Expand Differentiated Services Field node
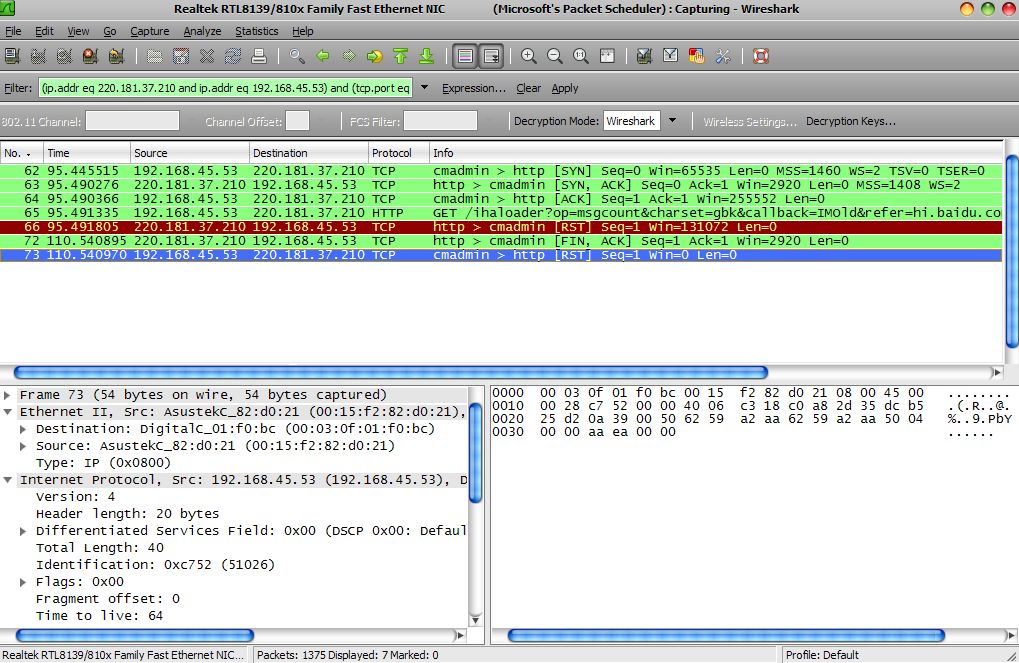Image resolution: width=1019 pixels, height=663 pixels. pyautogui.click(x=23, y=531)
